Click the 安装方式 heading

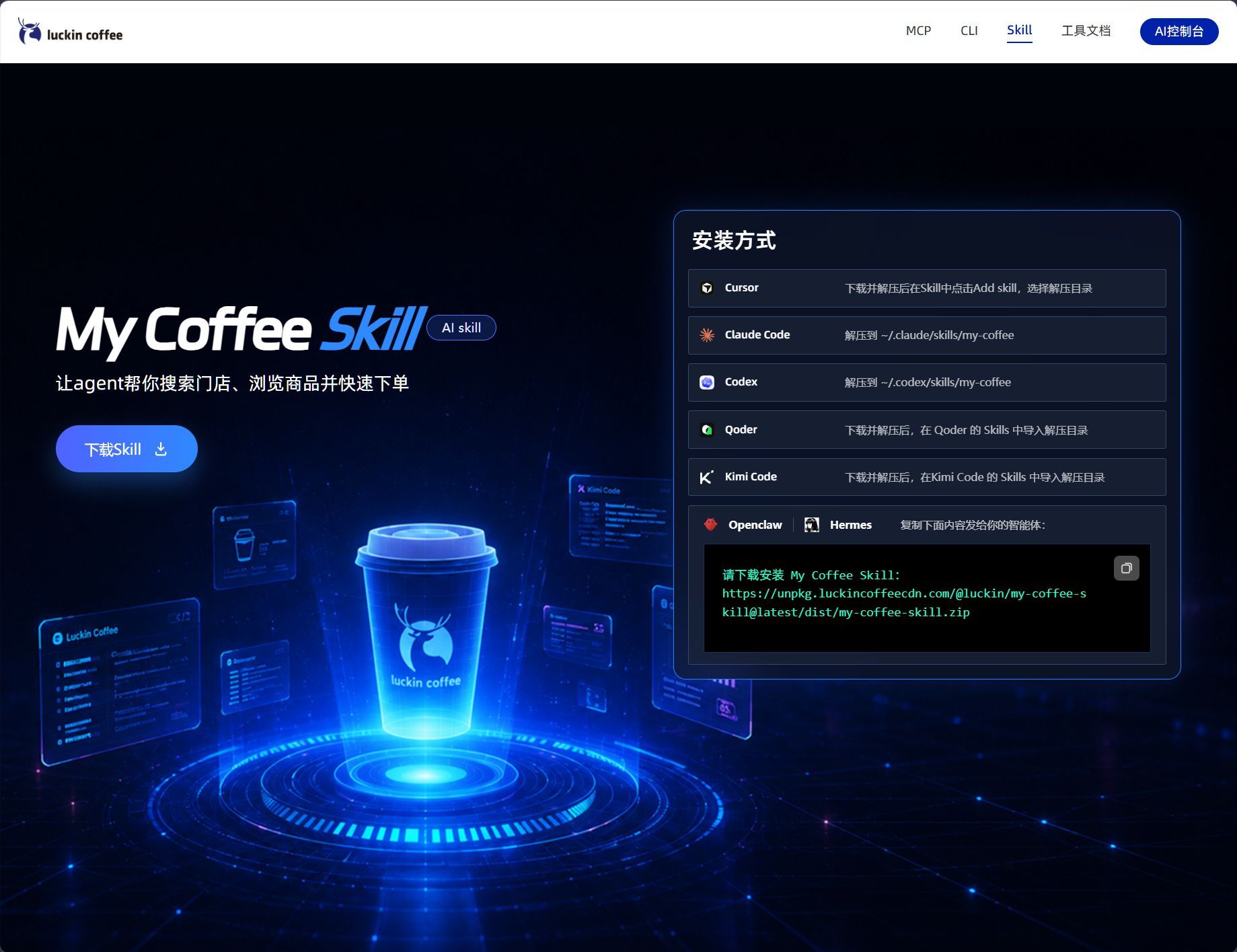pos(734,240)
